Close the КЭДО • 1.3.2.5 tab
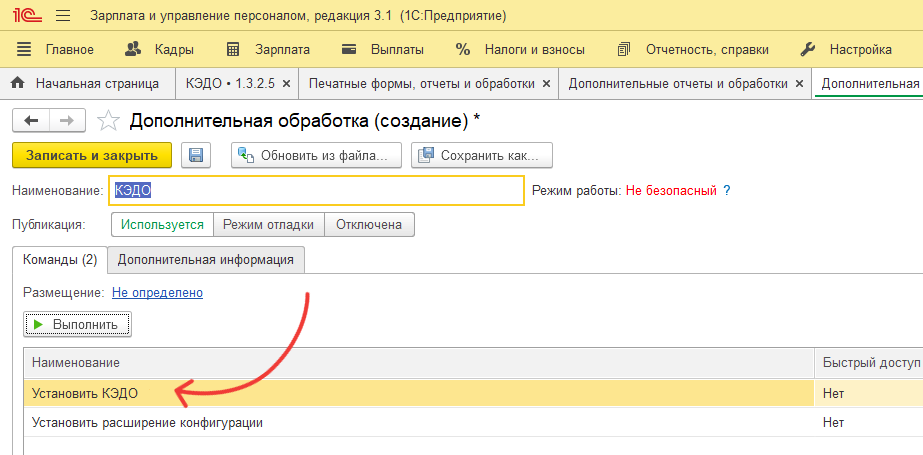 287,84
